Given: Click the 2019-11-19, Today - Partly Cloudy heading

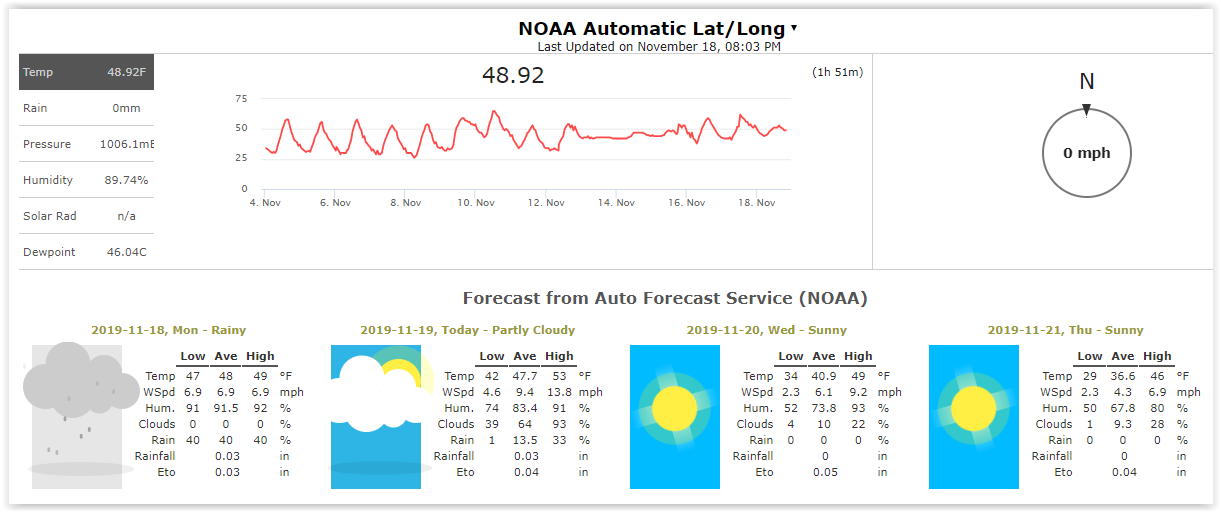Looking at the screenshot, I should (x=467, y=330).
